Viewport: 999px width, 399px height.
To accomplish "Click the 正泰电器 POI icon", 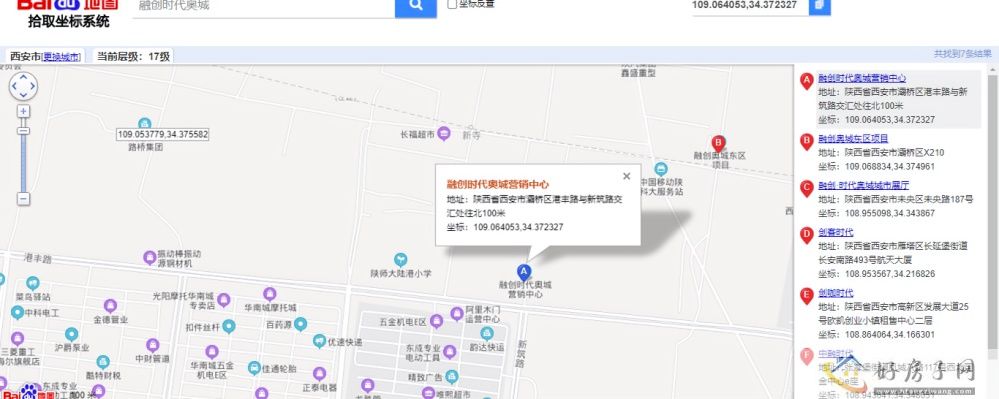I will pyautogui.click(x=319, y=374).
